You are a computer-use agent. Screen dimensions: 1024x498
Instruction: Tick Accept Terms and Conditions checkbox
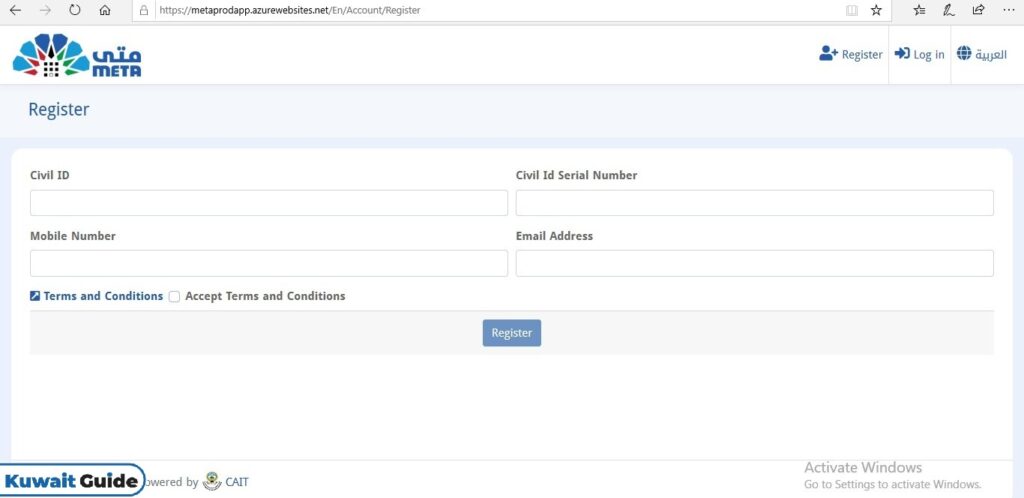coord(174,296)
